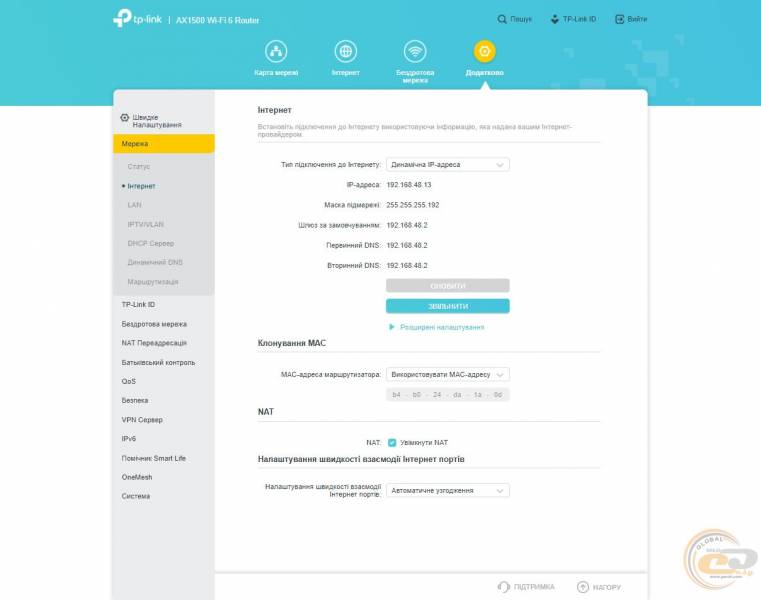761x600 pixels.
Task: Click the НАГОРУ up-arrow icon
Action: click(x=582, y=587)
